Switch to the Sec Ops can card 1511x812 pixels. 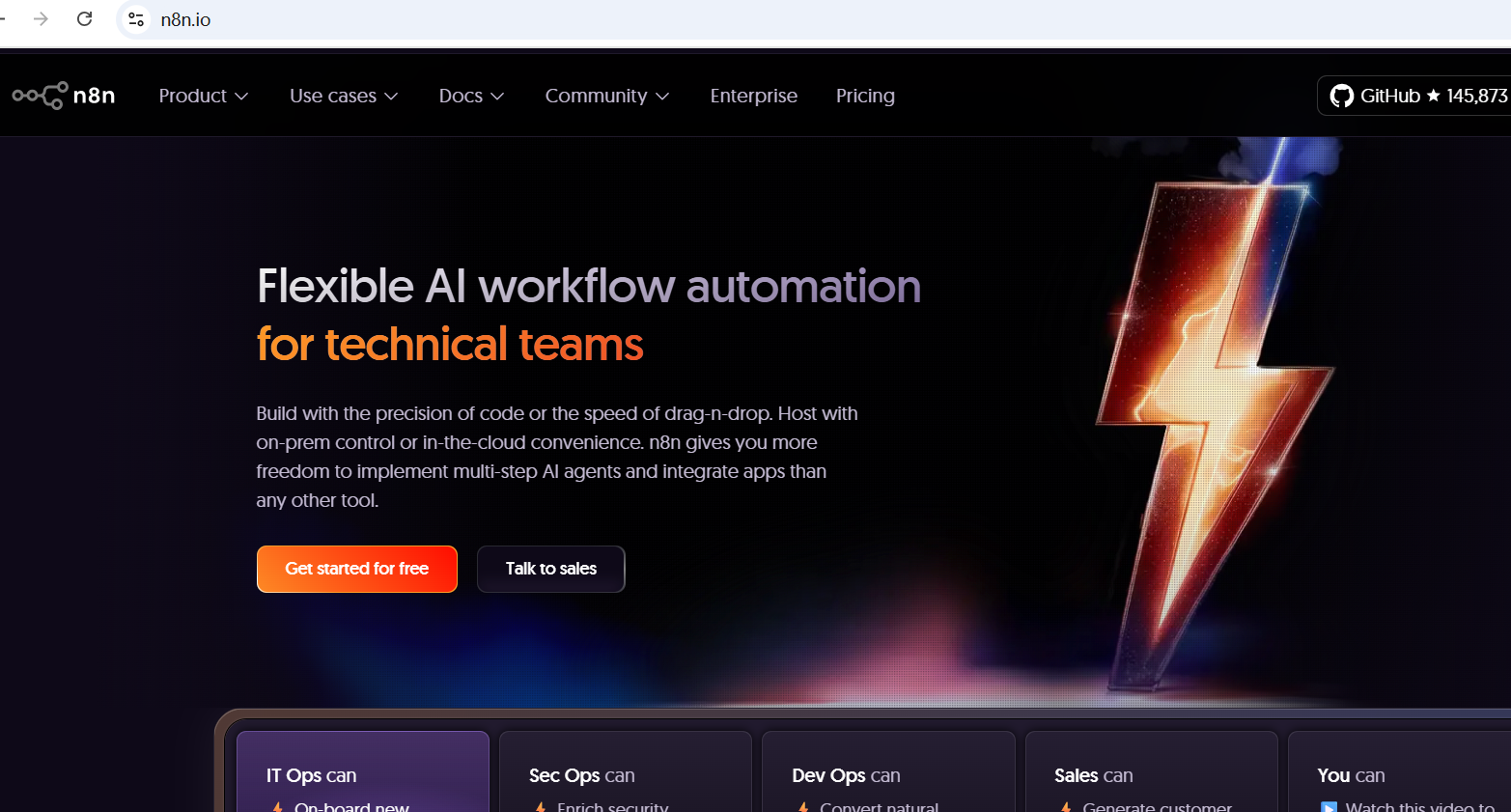point(625,774)
